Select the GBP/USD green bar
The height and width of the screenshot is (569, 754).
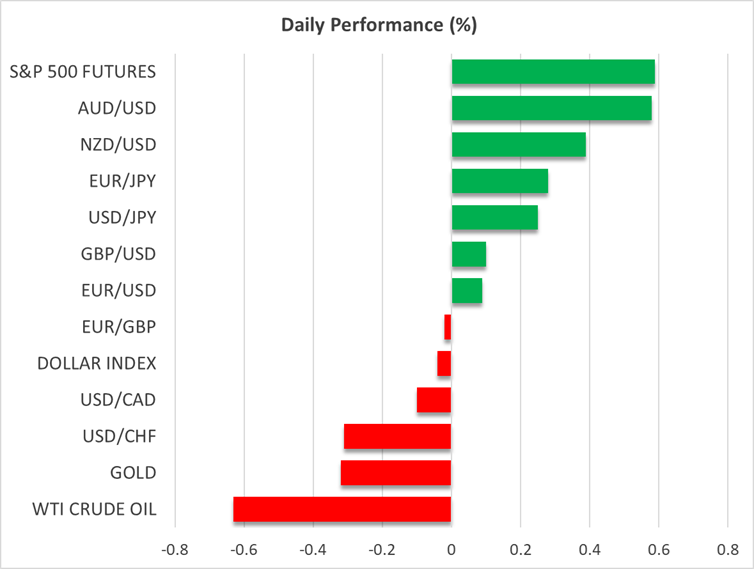pos(468,254)
